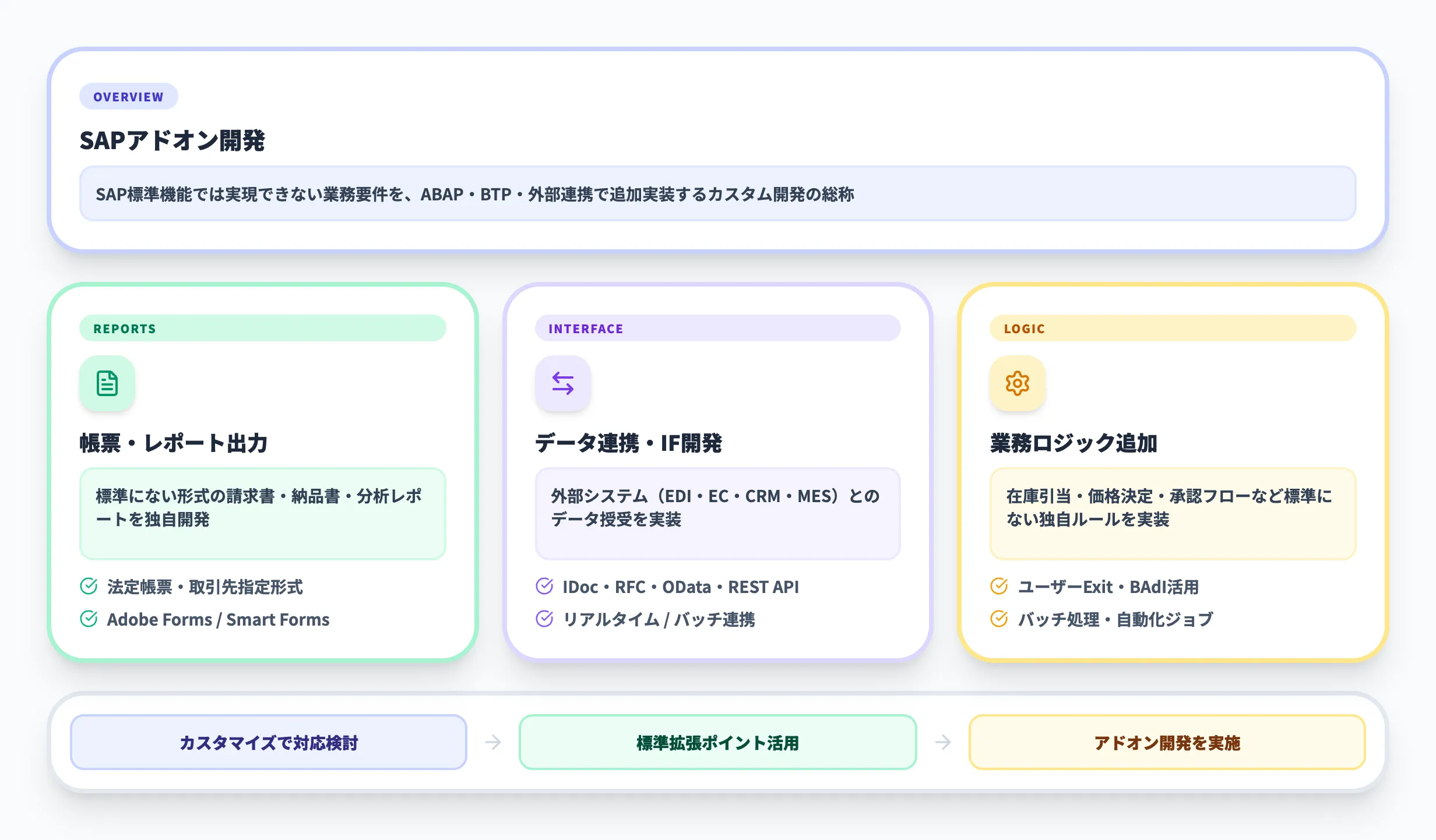The width and height of the screenshot is (1436, 840).
Task: Click the アドオン開発を実施 button
Action: tap(1166, 742)
